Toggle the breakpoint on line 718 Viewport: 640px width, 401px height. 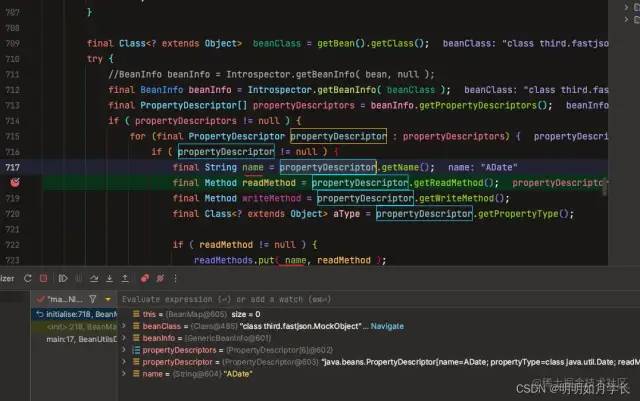[x=15, y=183]
